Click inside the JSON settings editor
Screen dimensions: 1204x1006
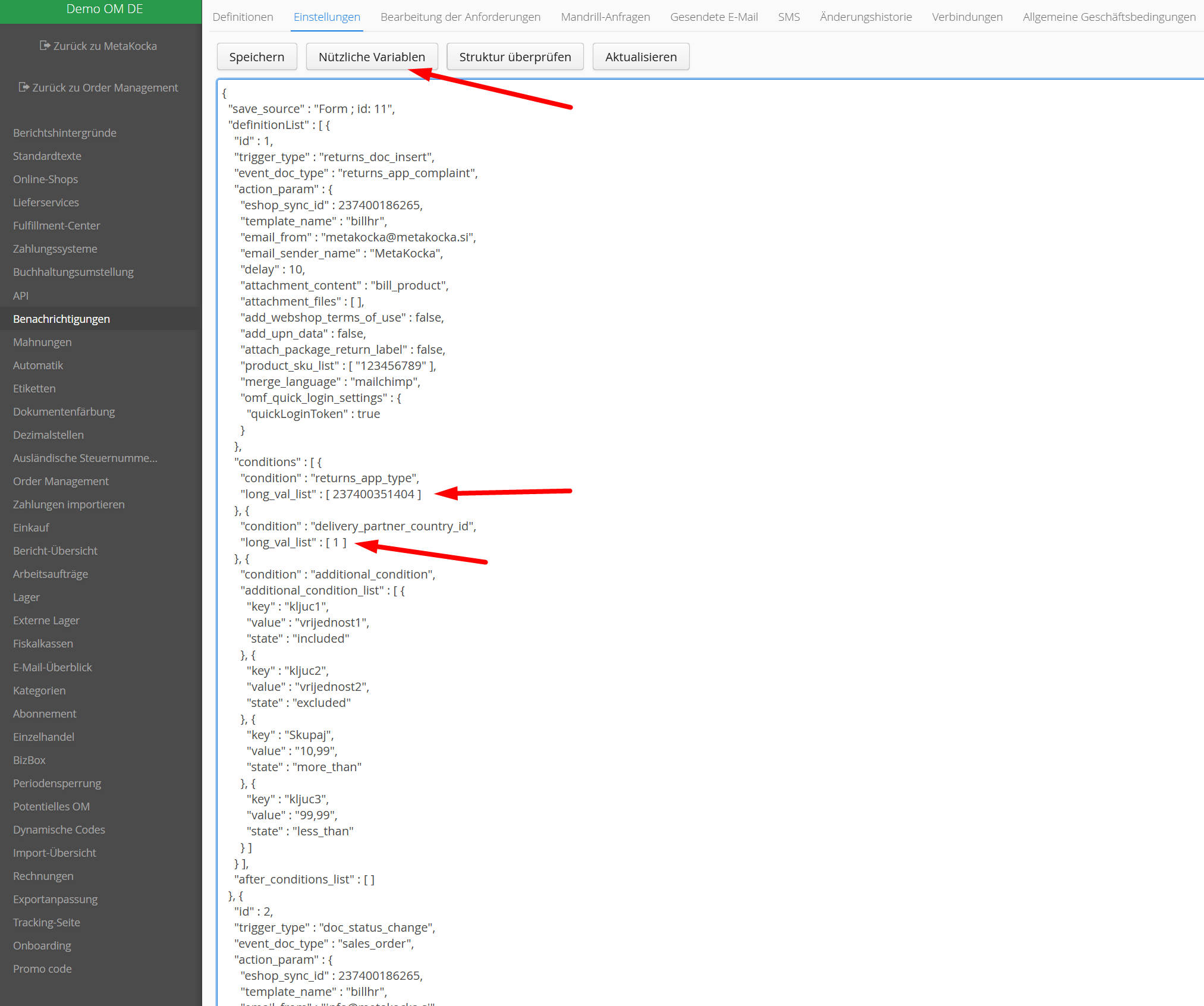pyautogui.click(x=773, y=416)
